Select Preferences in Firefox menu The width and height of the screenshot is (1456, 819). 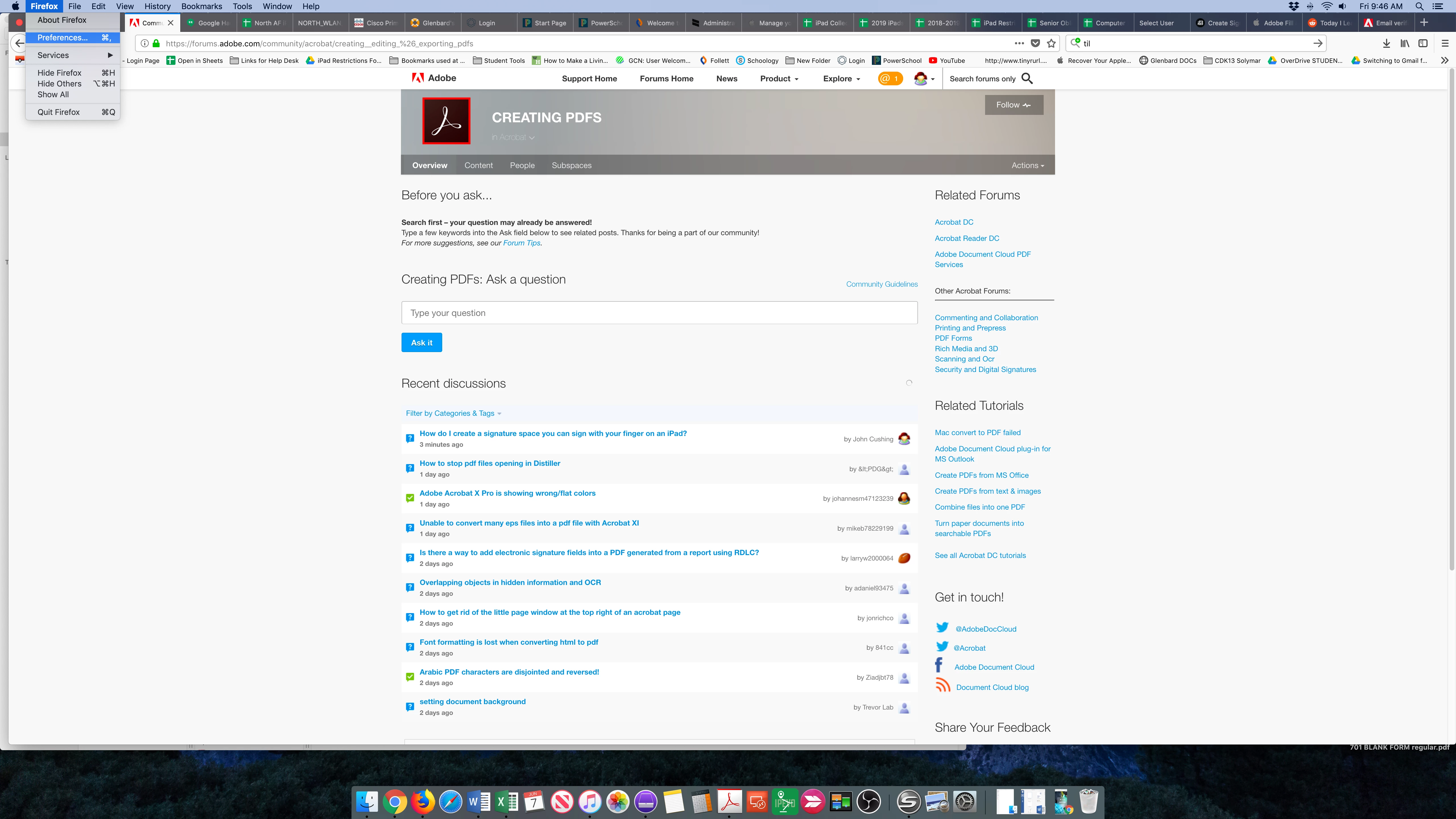62,37
